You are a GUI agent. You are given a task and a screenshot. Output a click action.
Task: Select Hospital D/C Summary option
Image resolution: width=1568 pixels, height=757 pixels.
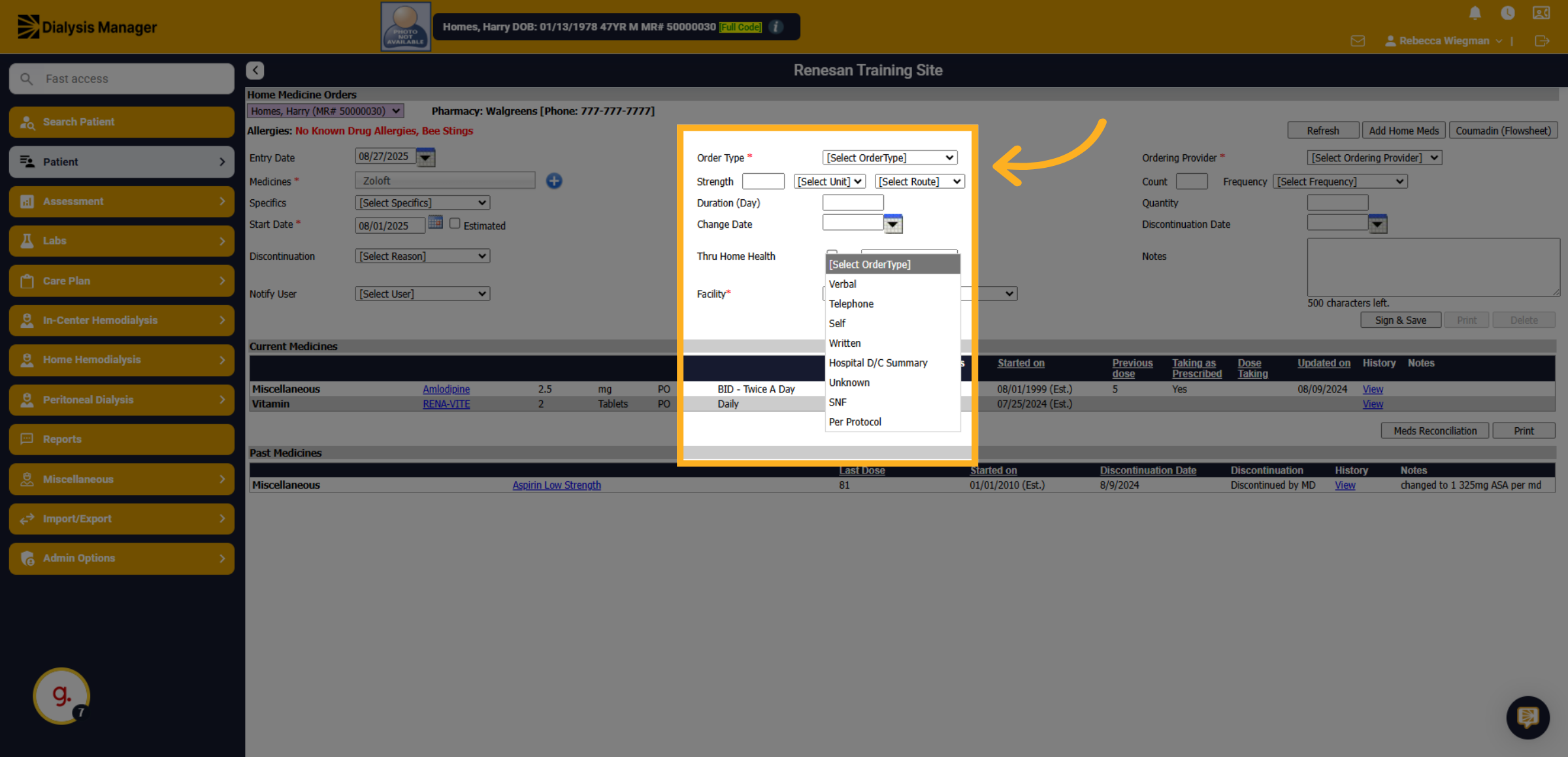pos(892,363)
